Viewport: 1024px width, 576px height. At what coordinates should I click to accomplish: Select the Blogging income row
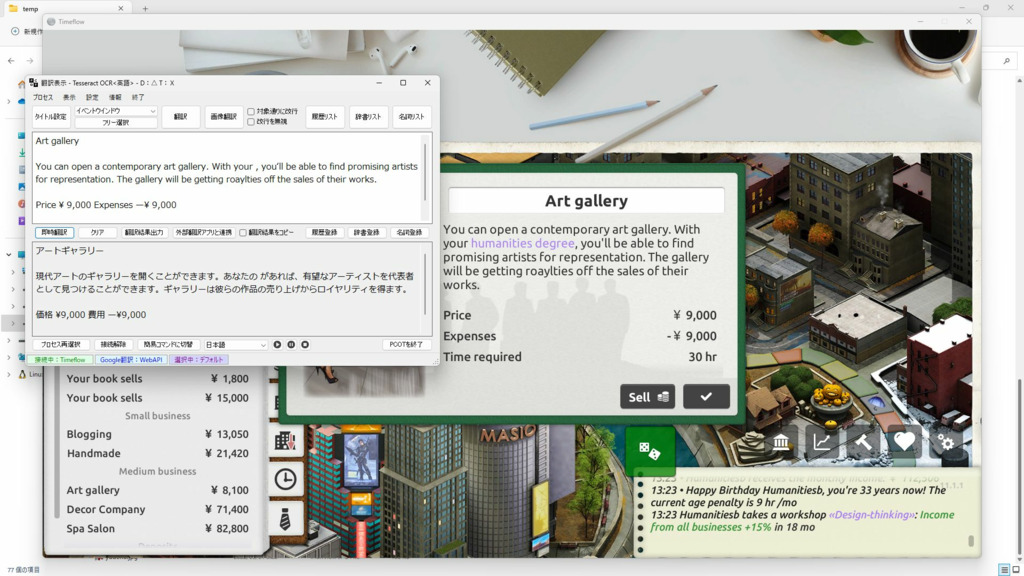157,434
